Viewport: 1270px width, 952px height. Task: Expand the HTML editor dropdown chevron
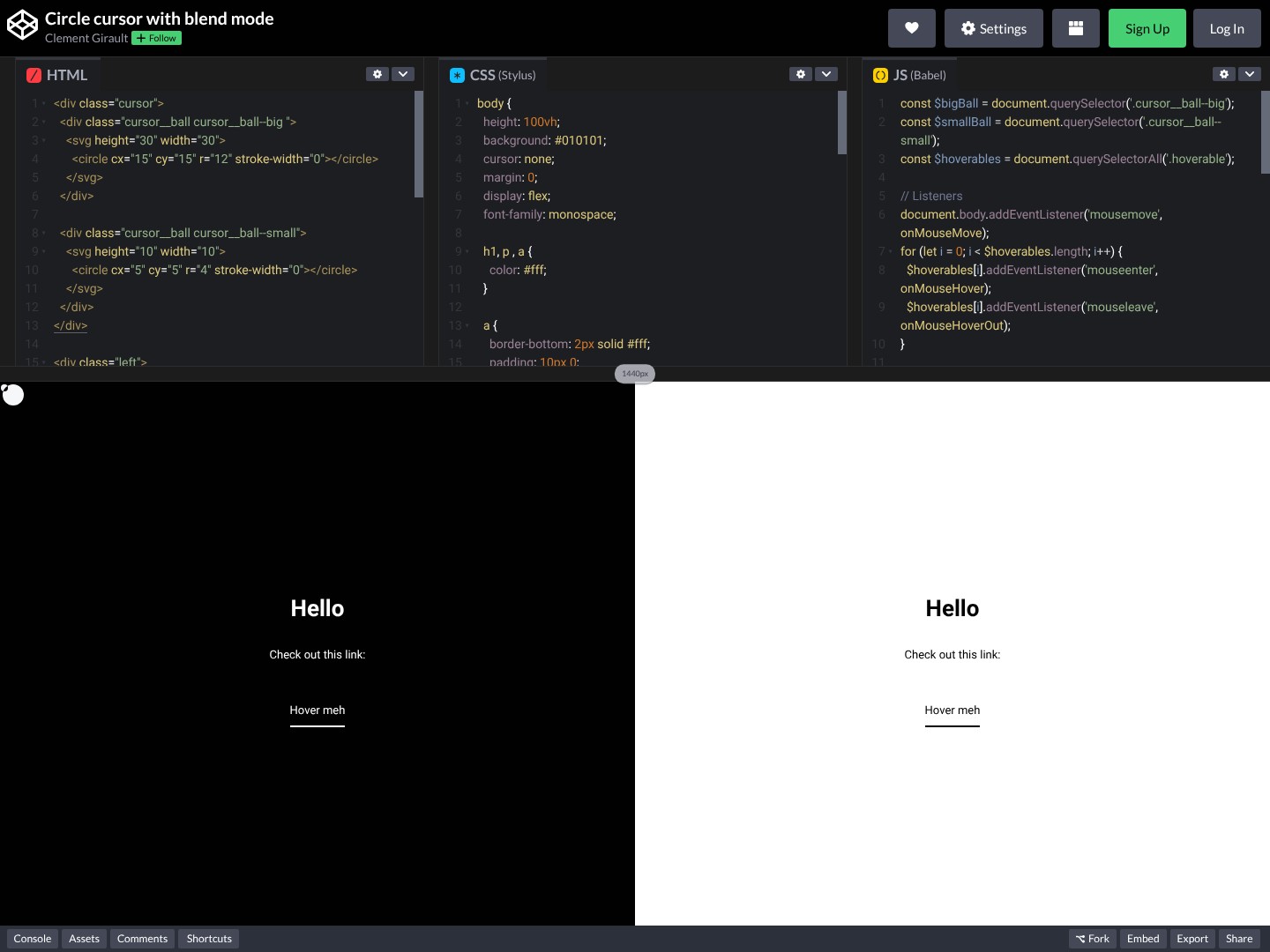tap(403, 74)
